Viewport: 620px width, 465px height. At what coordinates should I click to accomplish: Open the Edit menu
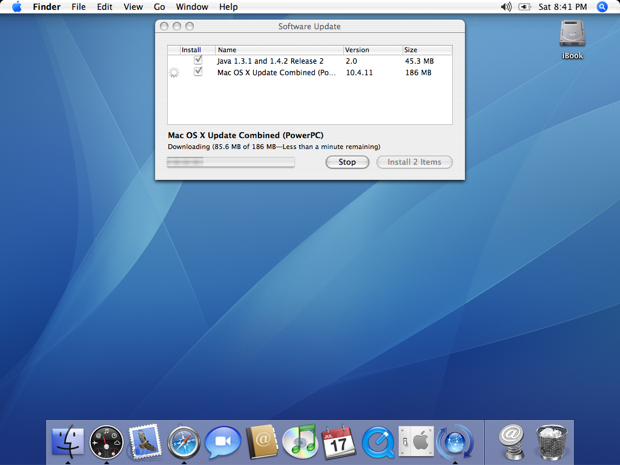(x=105, y=7)
